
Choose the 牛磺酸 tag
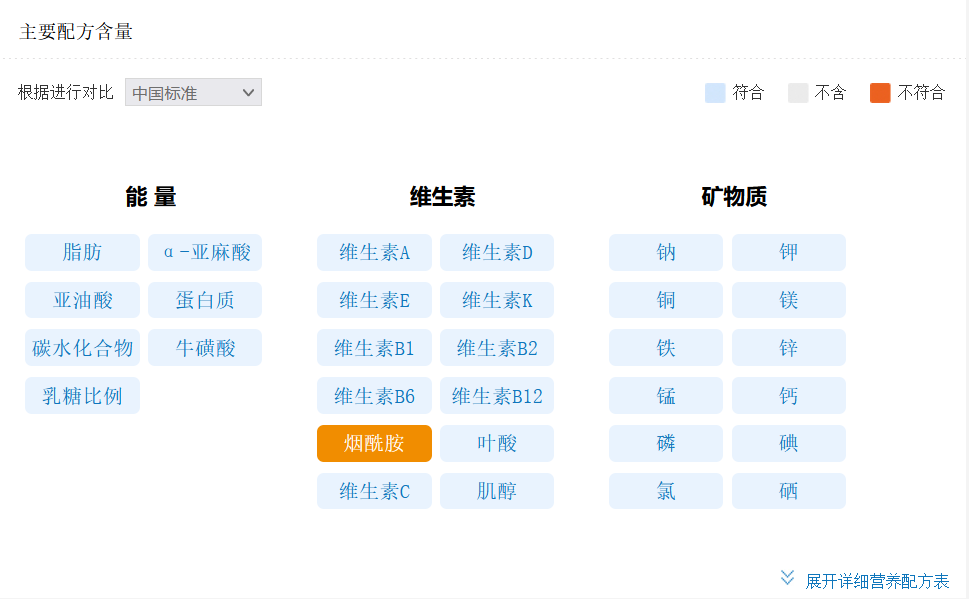(x=205, y=348)
